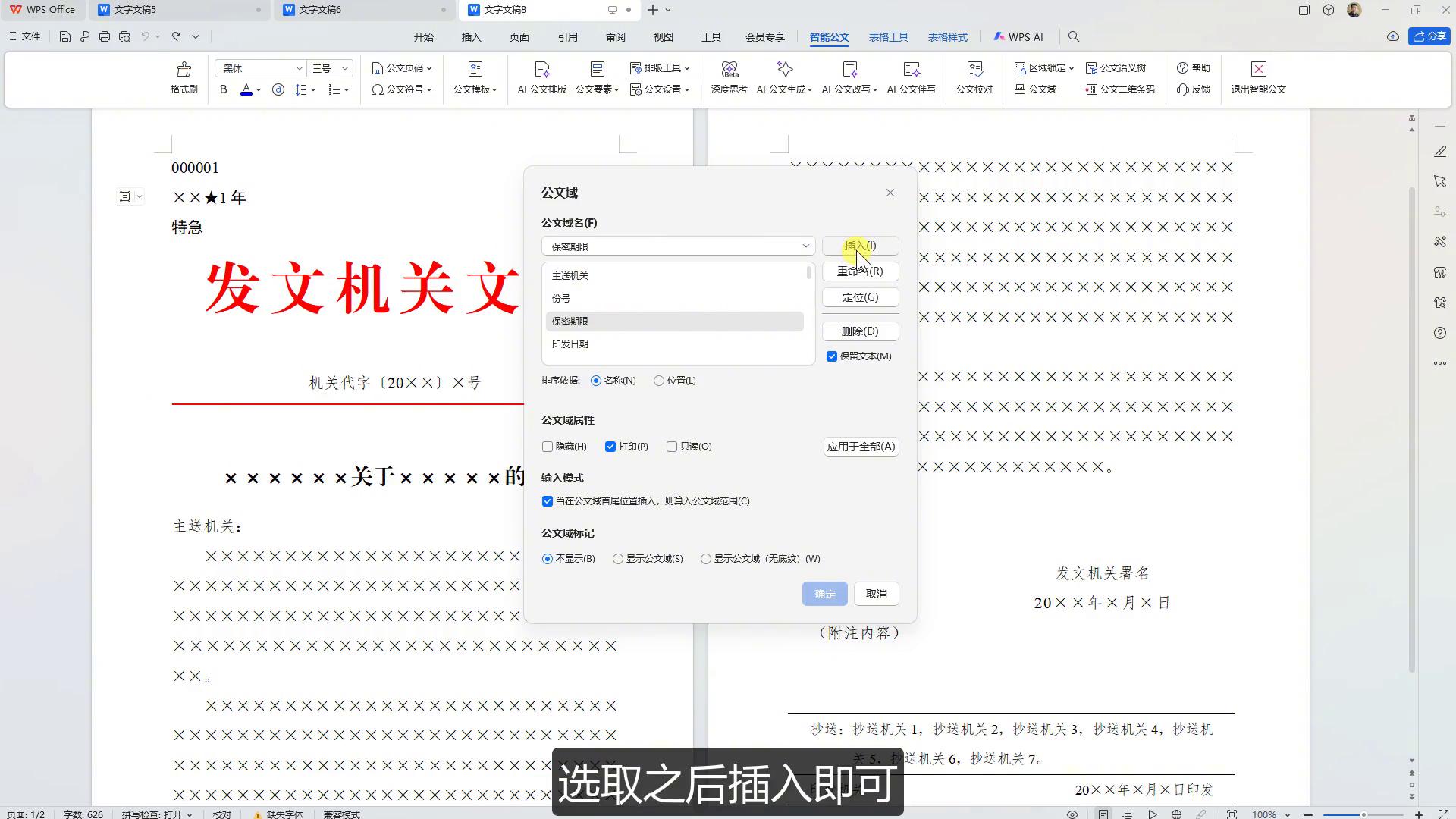Image resolution: width=1456 pixels, height=819 pixels.
Task: Open 公文校对 proofreading
Action: (x=974, y=78)
